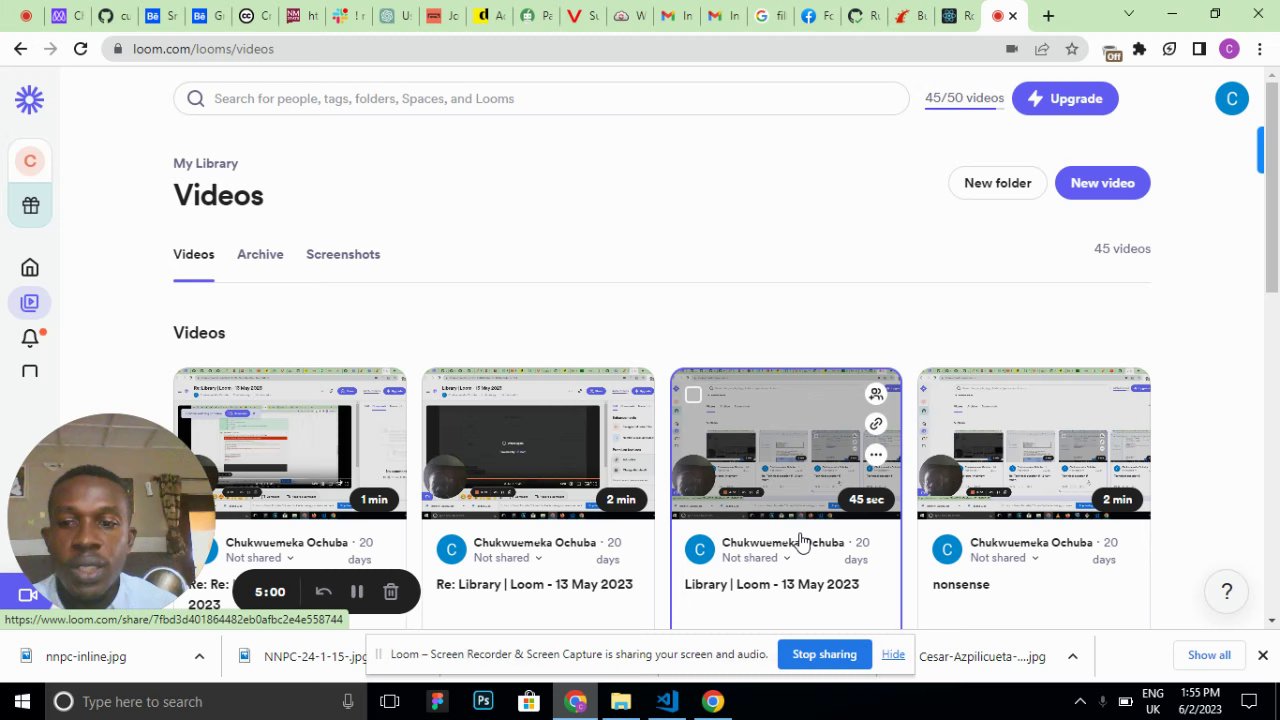Viewport: 1280px width, 720px height.
Task: Copy link icon on the hovered video
Action: pos(876,424)
